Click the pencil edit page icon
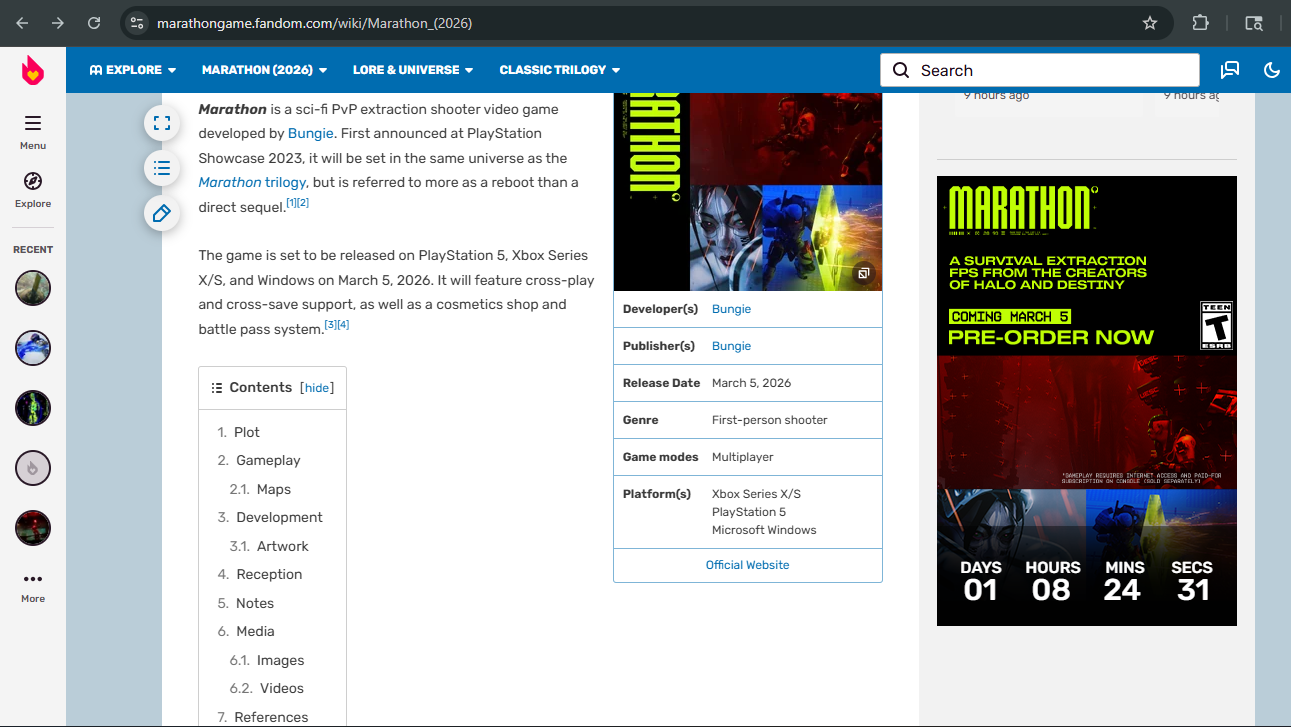 coord(162,213)
